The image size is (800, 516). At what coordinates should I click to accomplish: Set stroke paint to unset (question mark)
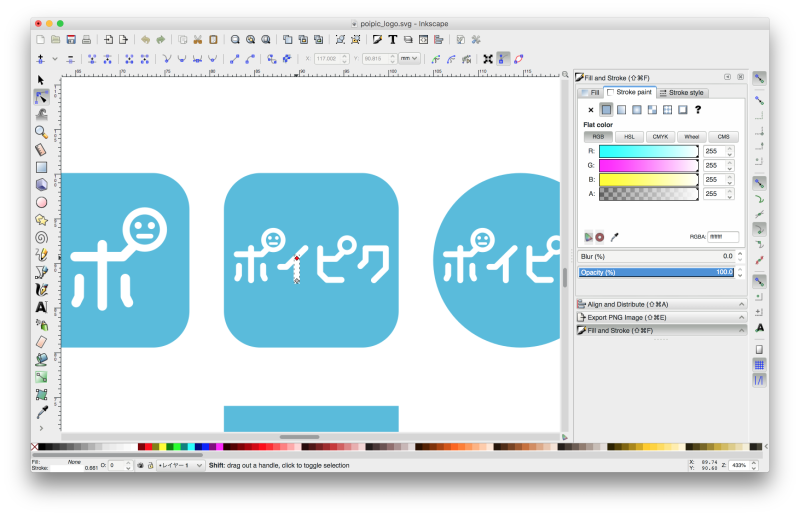698,110
